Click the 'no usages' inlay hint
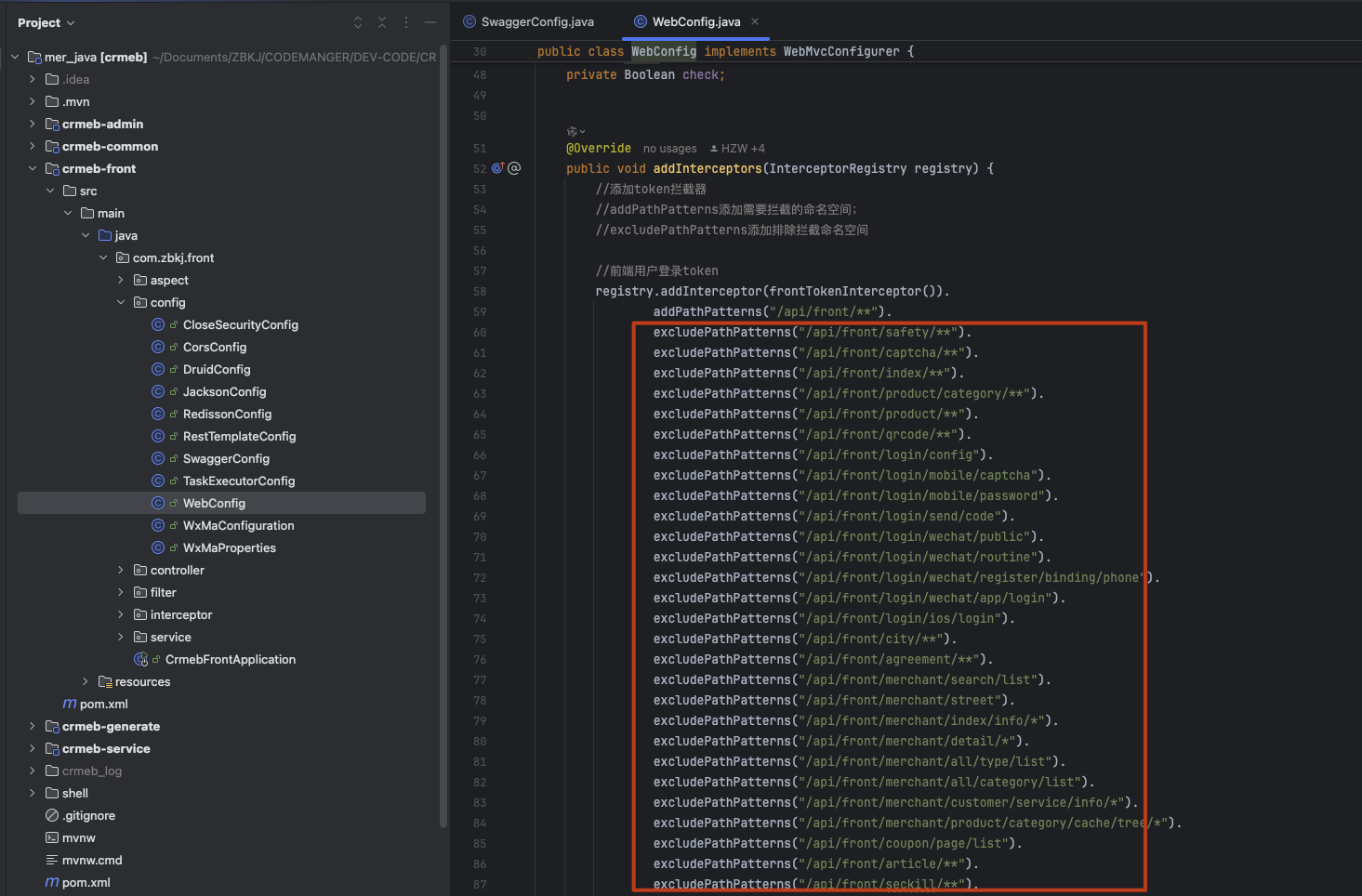Screen dimensions: 1362x896 click(669, 149)
